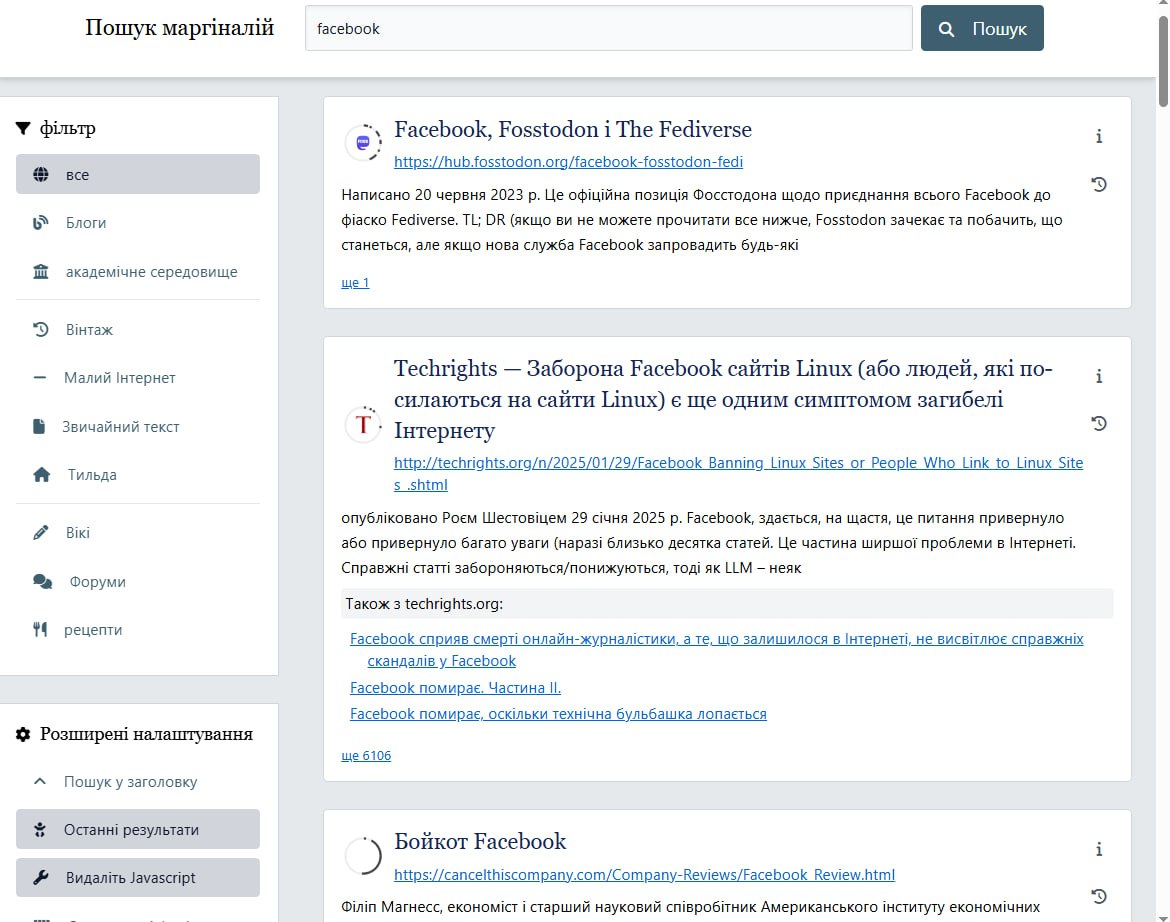Viewport: 1170px width, 922px height.
Task: Click the home icon beside Тильда
Action: [x=42, y=474]
